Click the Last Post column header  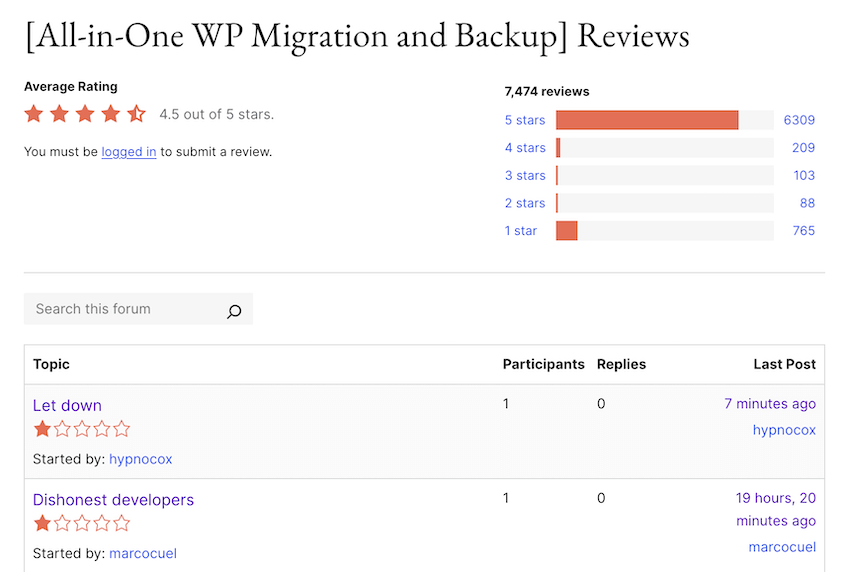785,364
